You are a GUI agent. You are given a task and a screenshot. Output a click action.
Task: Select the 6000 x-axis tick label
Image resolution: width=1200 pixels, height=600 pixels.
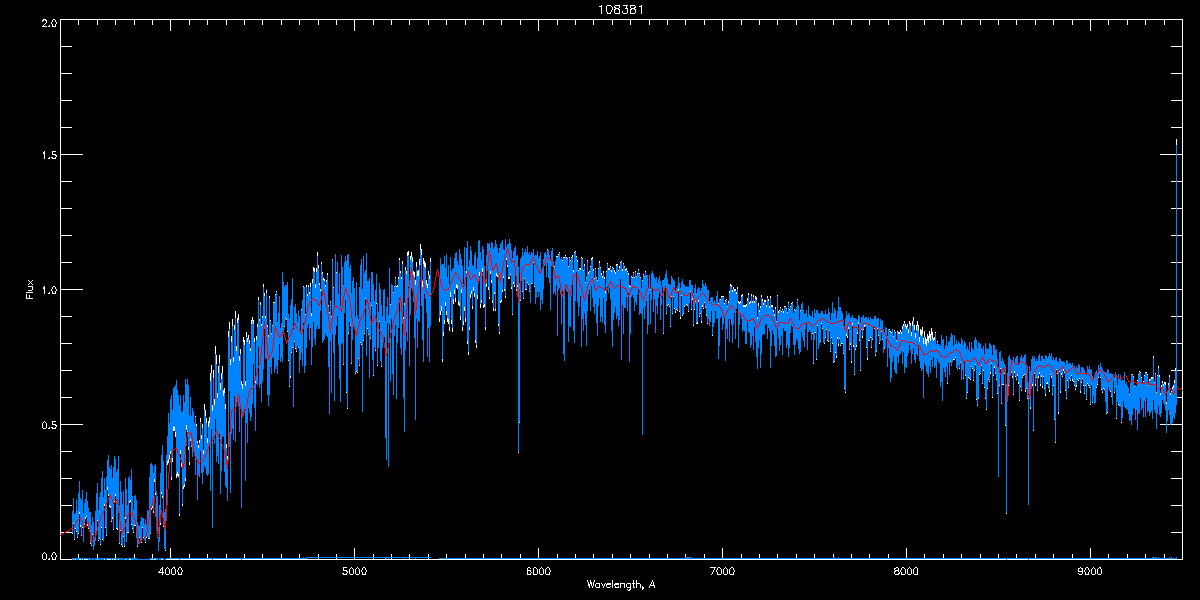538,572
